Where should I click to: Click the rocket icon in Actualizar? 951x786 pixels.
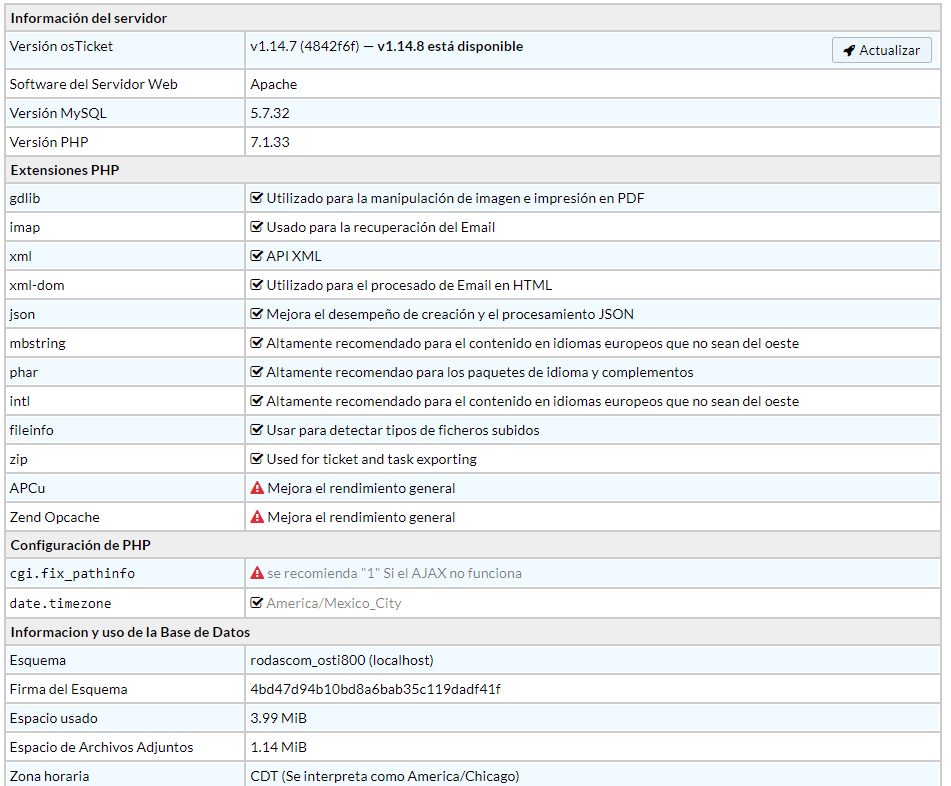(849, 51)
